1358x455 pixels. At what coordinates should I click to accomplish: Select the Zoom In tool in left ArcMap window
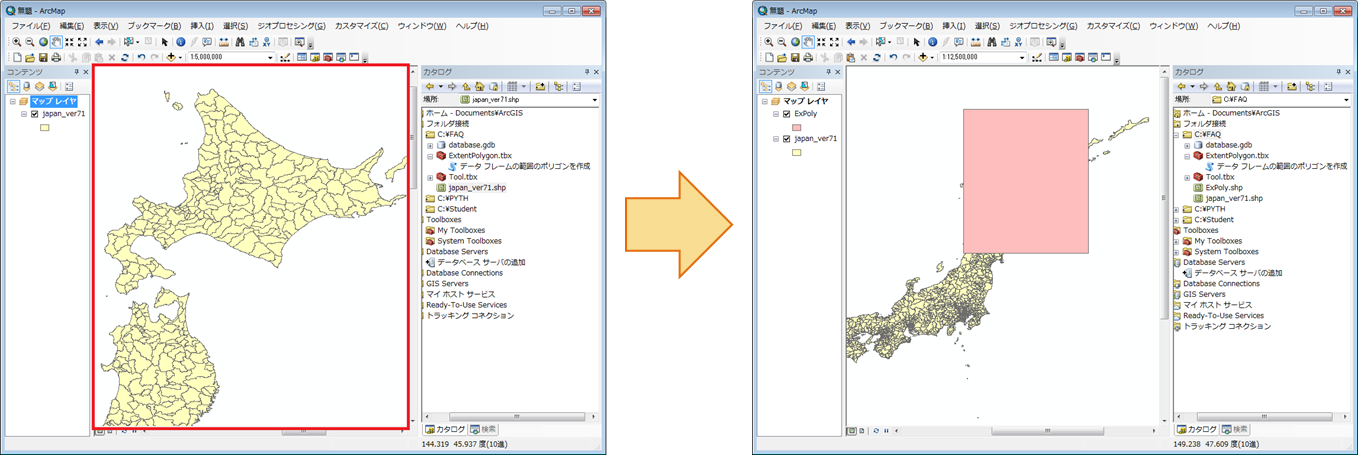point(17,42)
